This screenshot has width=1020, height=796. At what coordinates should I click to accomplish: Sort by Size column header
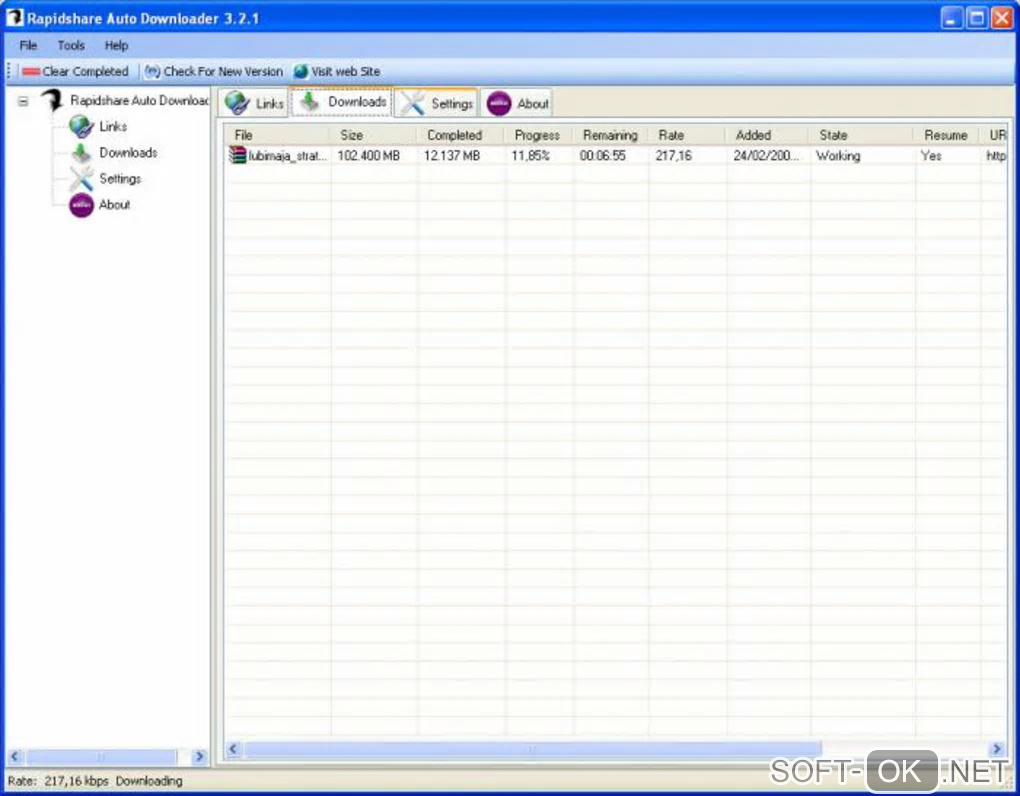[374, 135]
